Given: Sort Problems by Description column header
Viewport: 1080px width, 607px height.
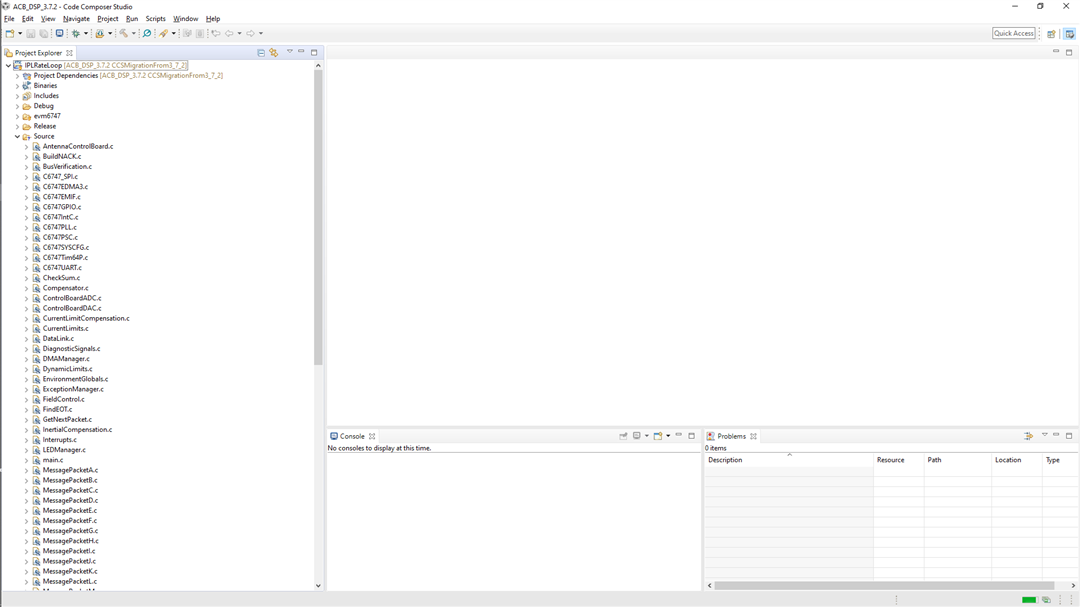Looking at the screenshot, I should pyautogui.click(x=789, y=460).
